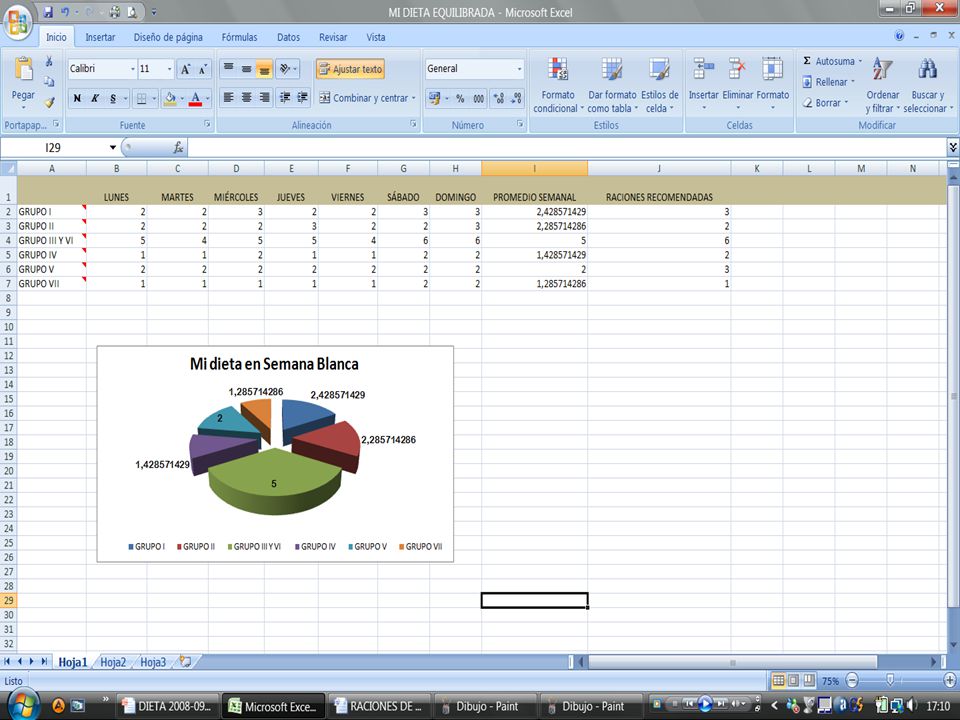Click Insertar cells button
960x720 pixels.
point(703,84)
